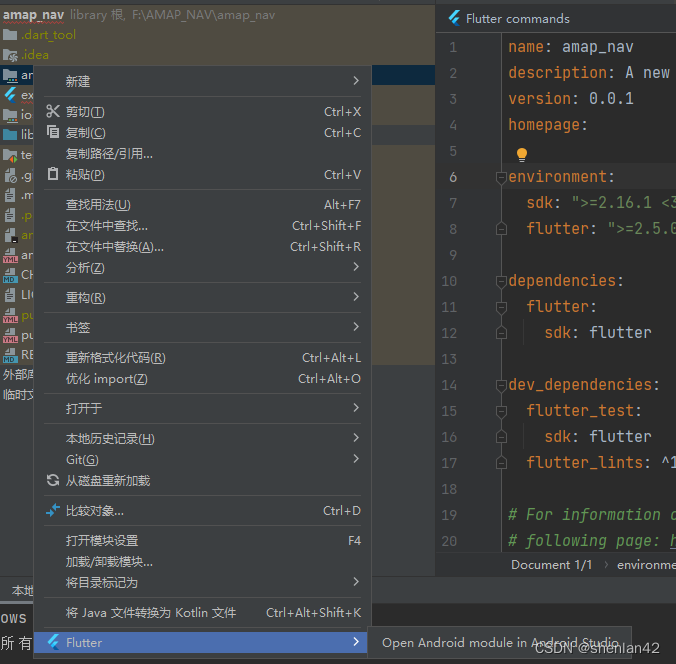Click the fold end marker at line 16
Viewport: 676px width, 664px height.
[x=501, y=437]
